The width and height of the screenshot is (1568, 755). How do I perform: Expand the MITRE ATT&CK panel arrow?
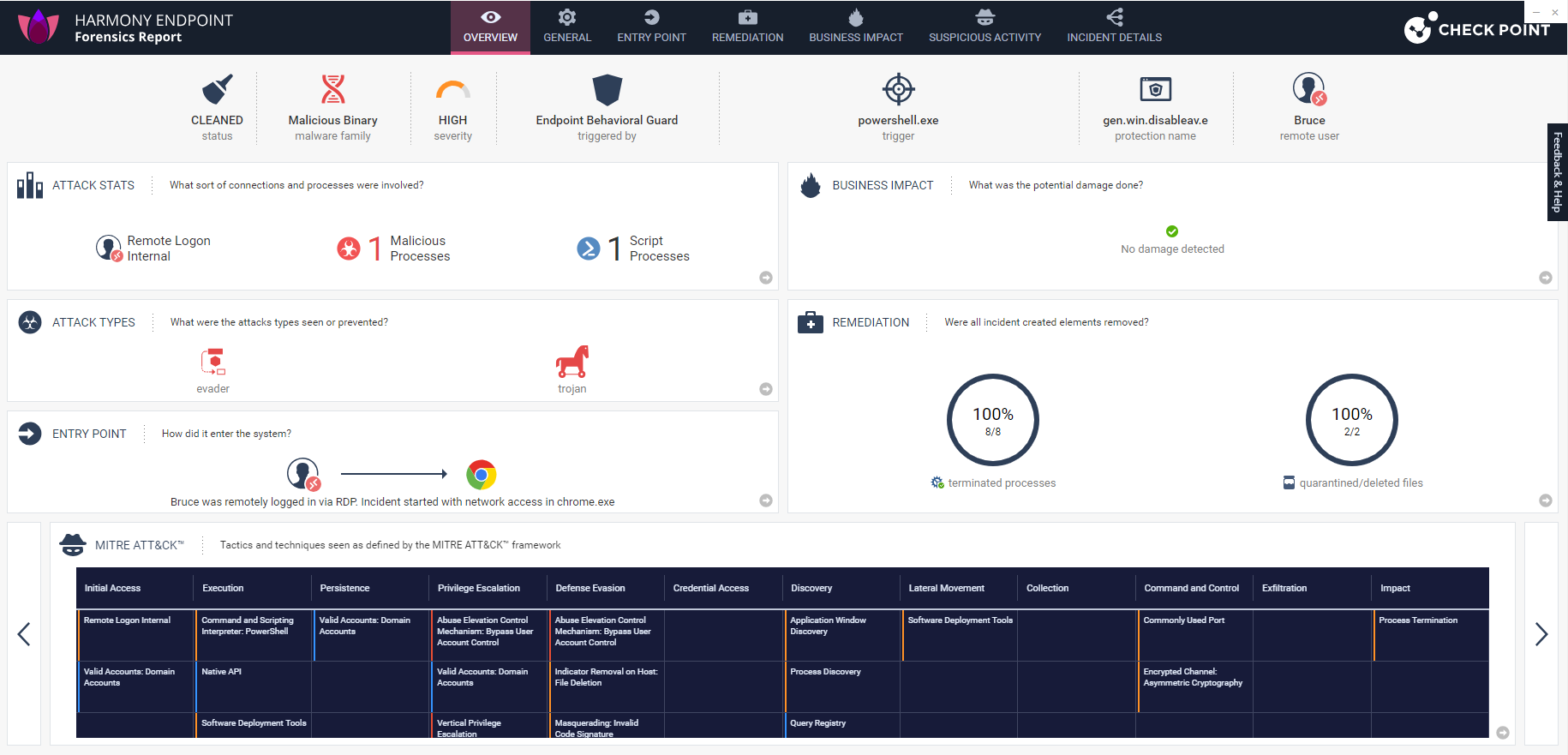click(x=1503, y=733)
